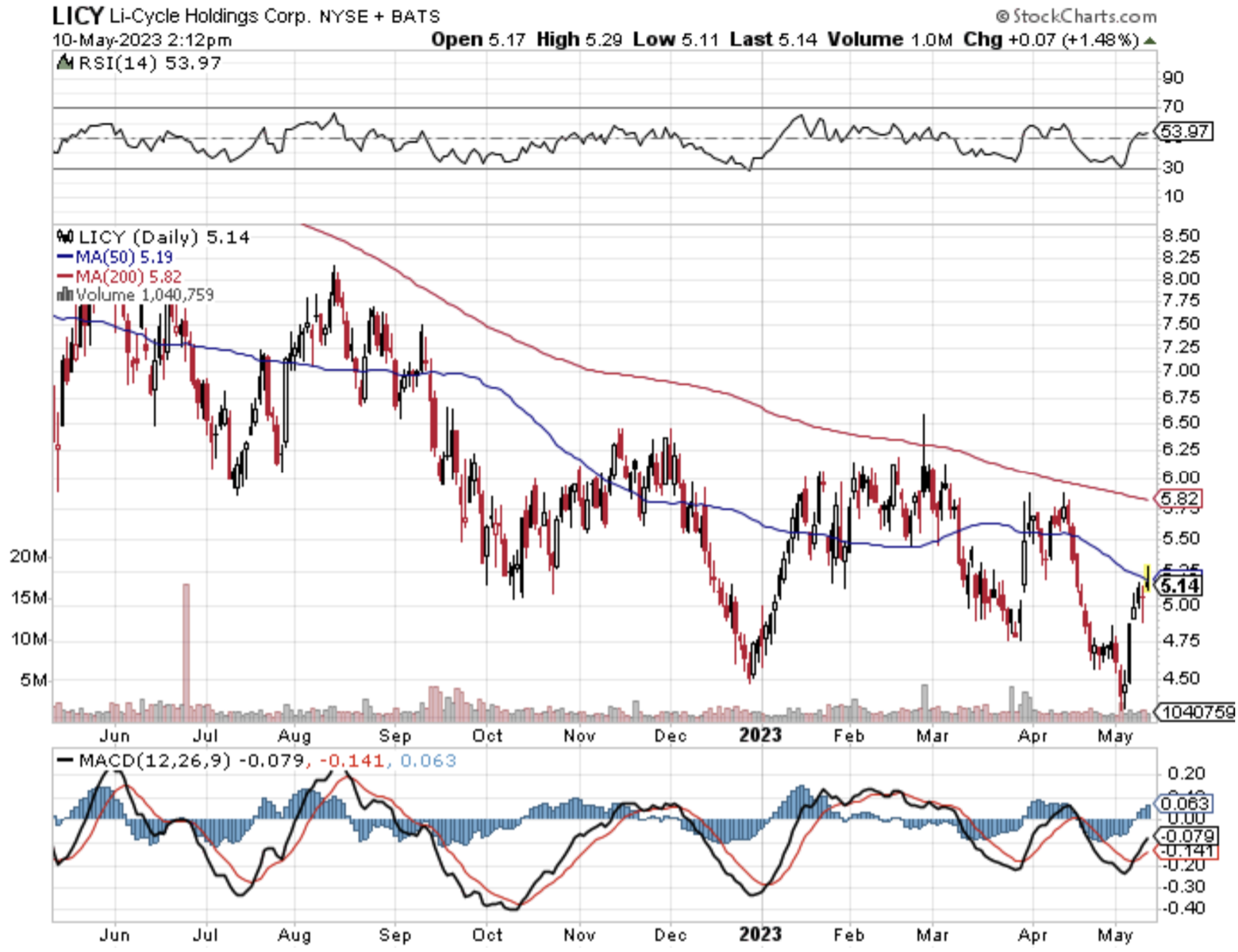Click the 6.50 price axis label
Image resolution: width=1238 pixels, height=952 pixels.
point(1181,422)
